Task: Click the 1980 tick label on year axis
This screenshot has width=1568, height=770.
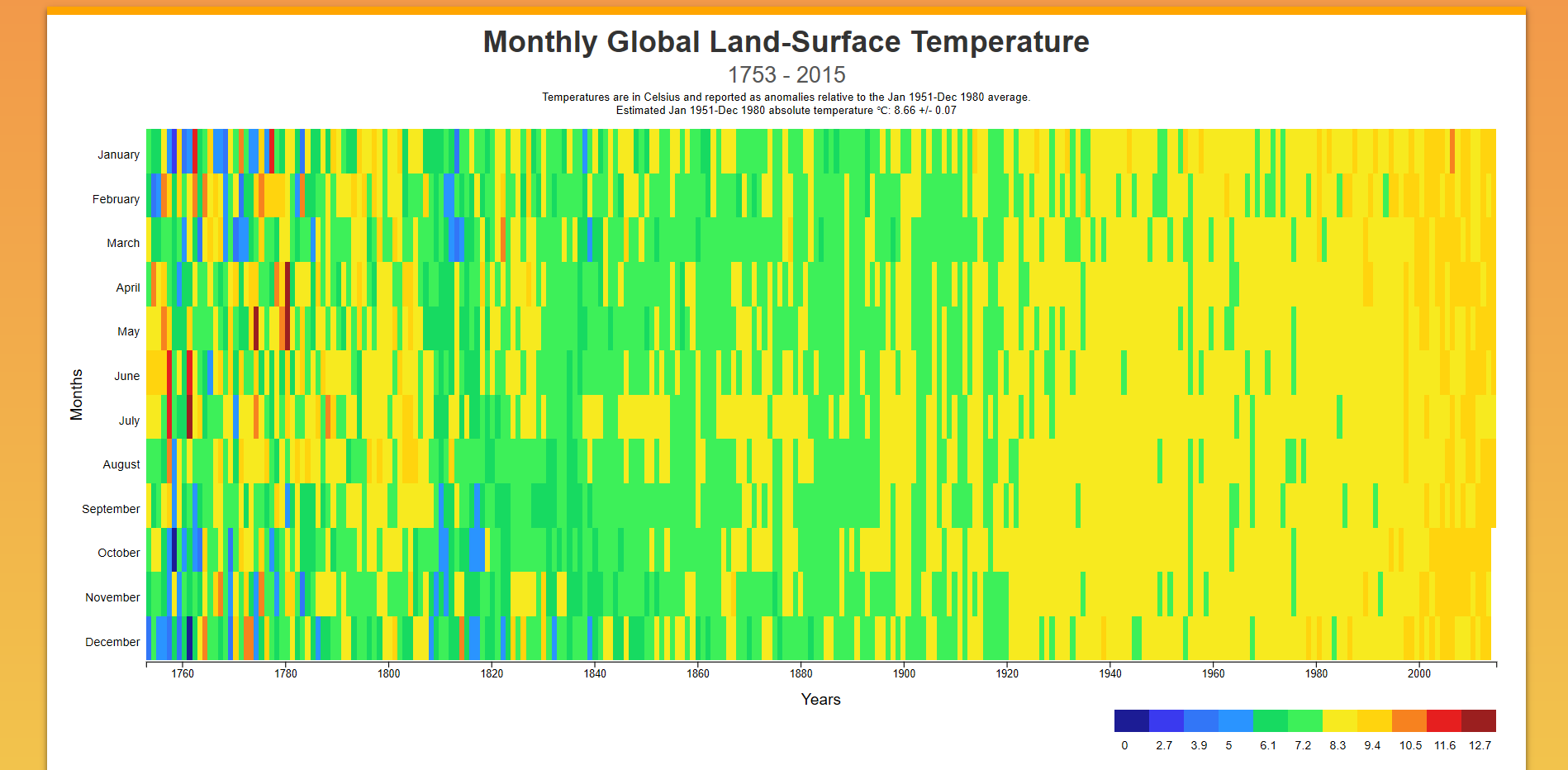Action: 1316,673
